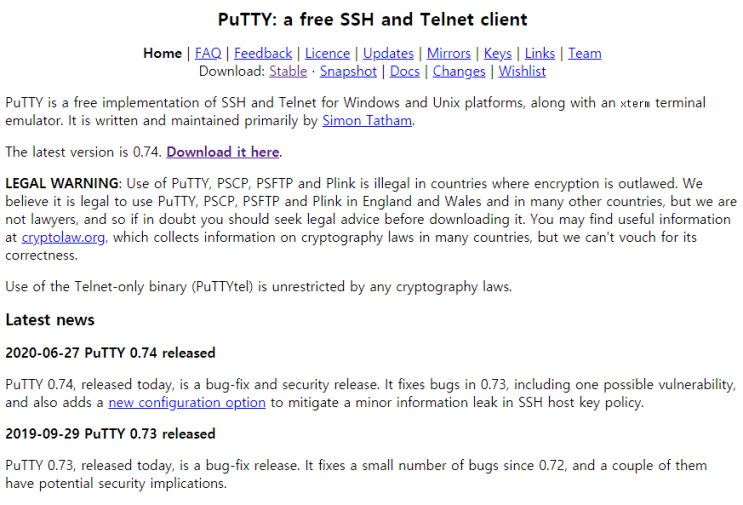Open the Snapshot download link
This screenshot has width=743, height=505.
[348, 72]
